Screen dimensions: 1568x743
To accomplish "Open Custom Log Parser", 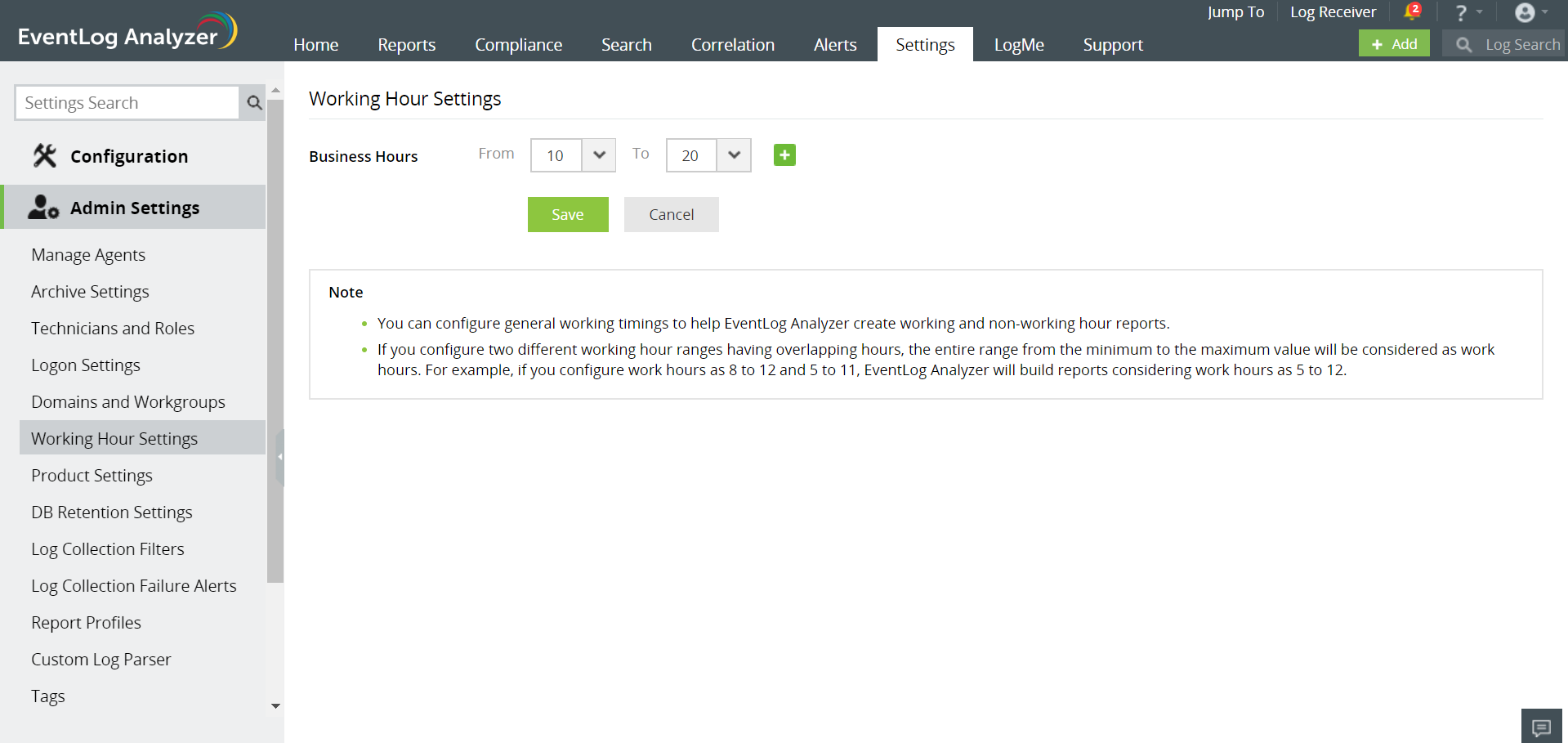I will coord(101,660).
